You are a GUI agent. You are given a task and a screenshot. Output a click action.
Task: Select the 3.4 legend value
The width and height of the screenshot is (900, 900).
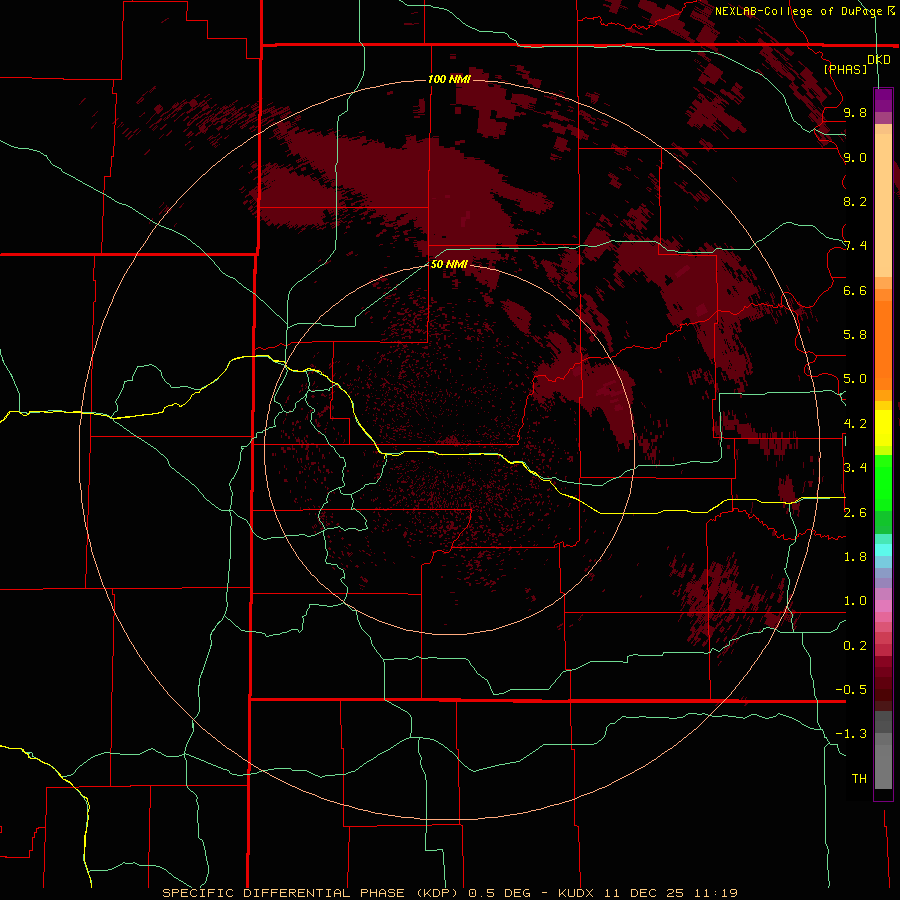pyautogui.click(x=855, y=468)
